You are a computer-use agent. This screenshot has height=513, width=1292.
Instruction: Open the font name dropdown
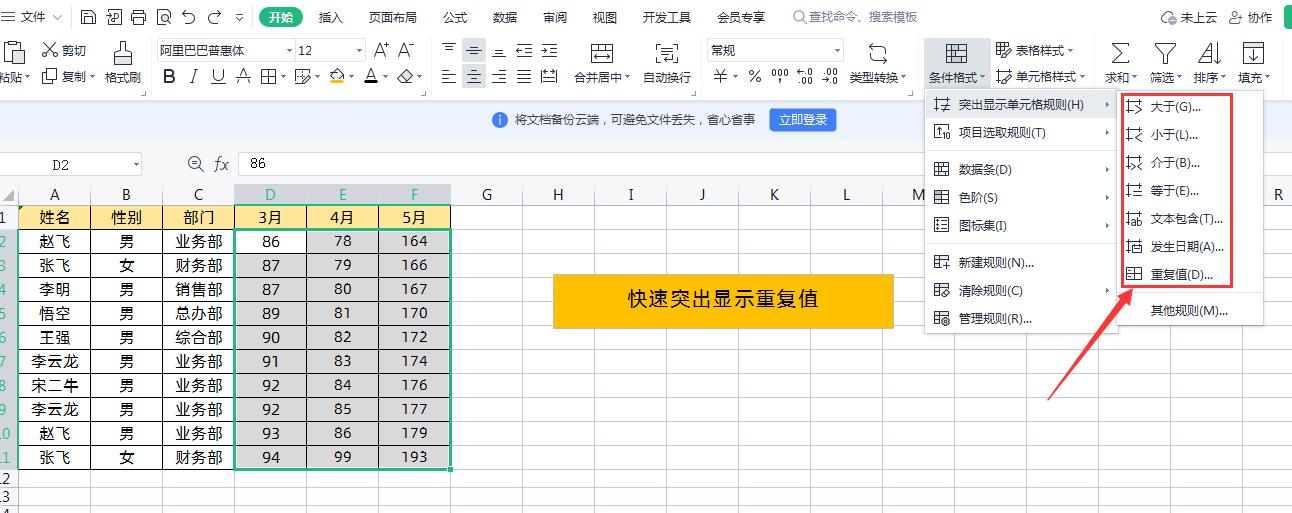coord(289,51)
